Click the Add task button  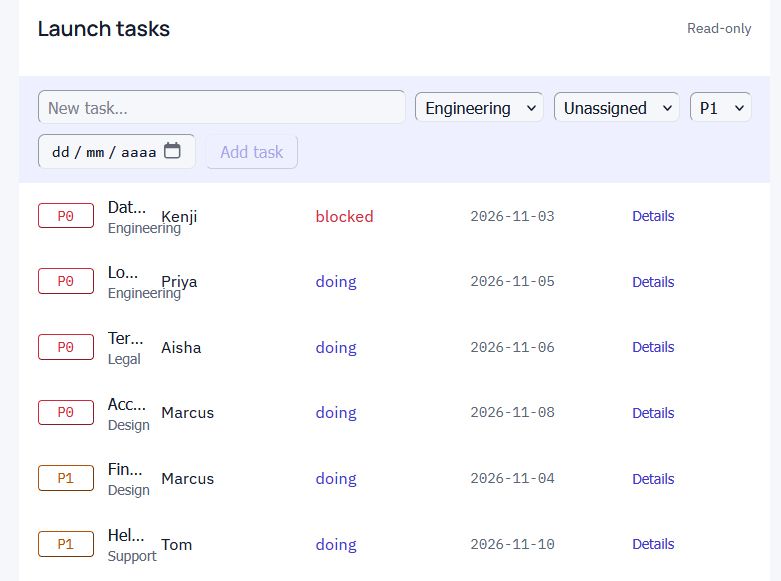[252, 152]
